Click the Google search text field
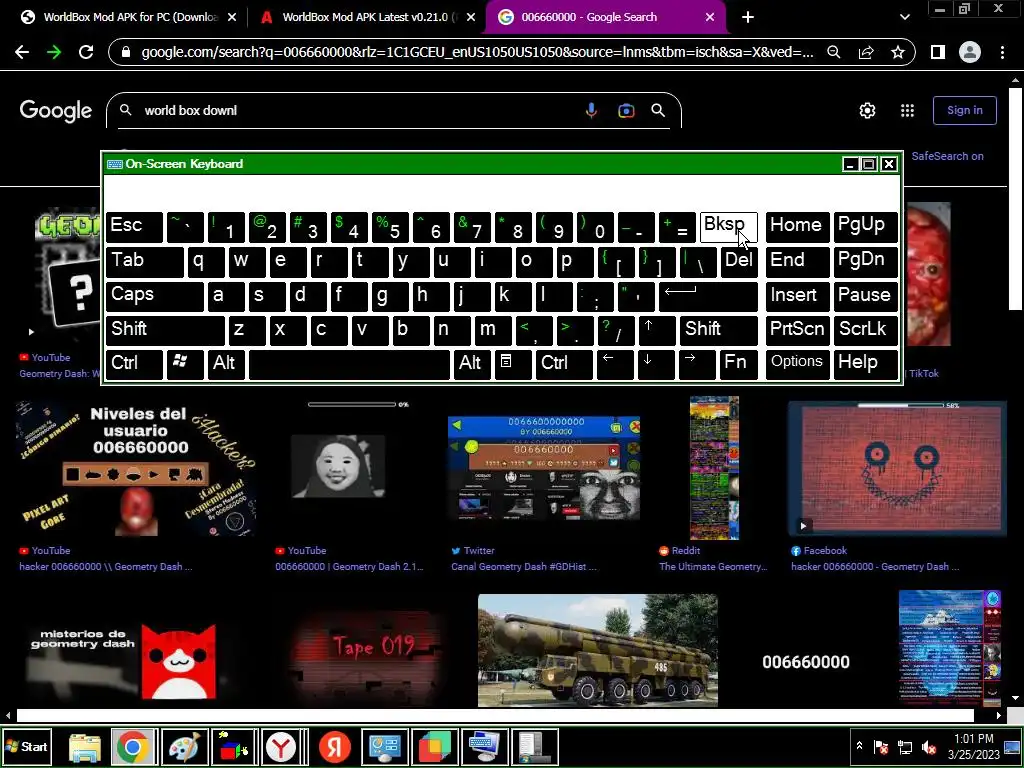 pyautogui.click(x=359, y=110)
